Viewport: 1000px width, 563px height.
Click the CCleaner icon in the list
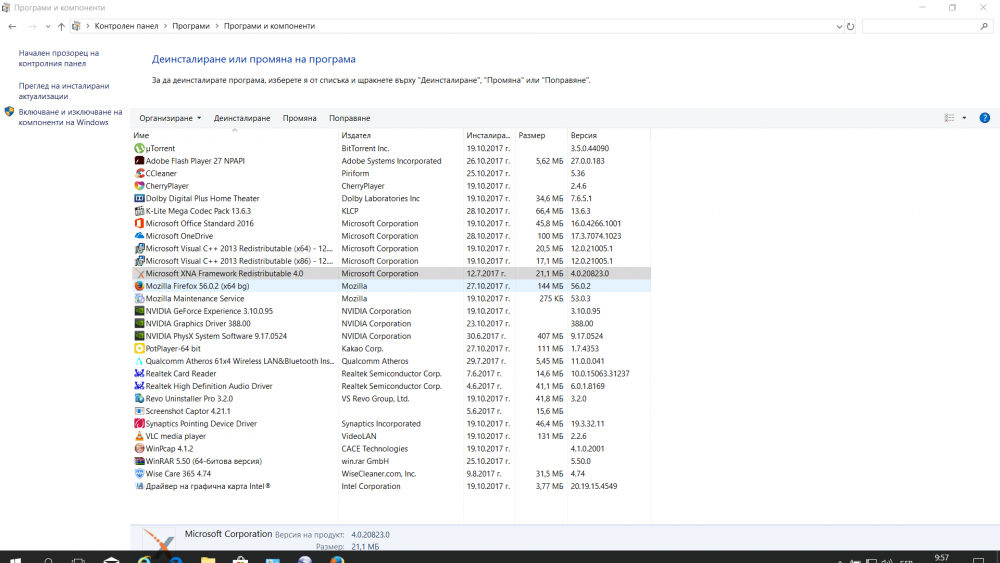point(139,173)
